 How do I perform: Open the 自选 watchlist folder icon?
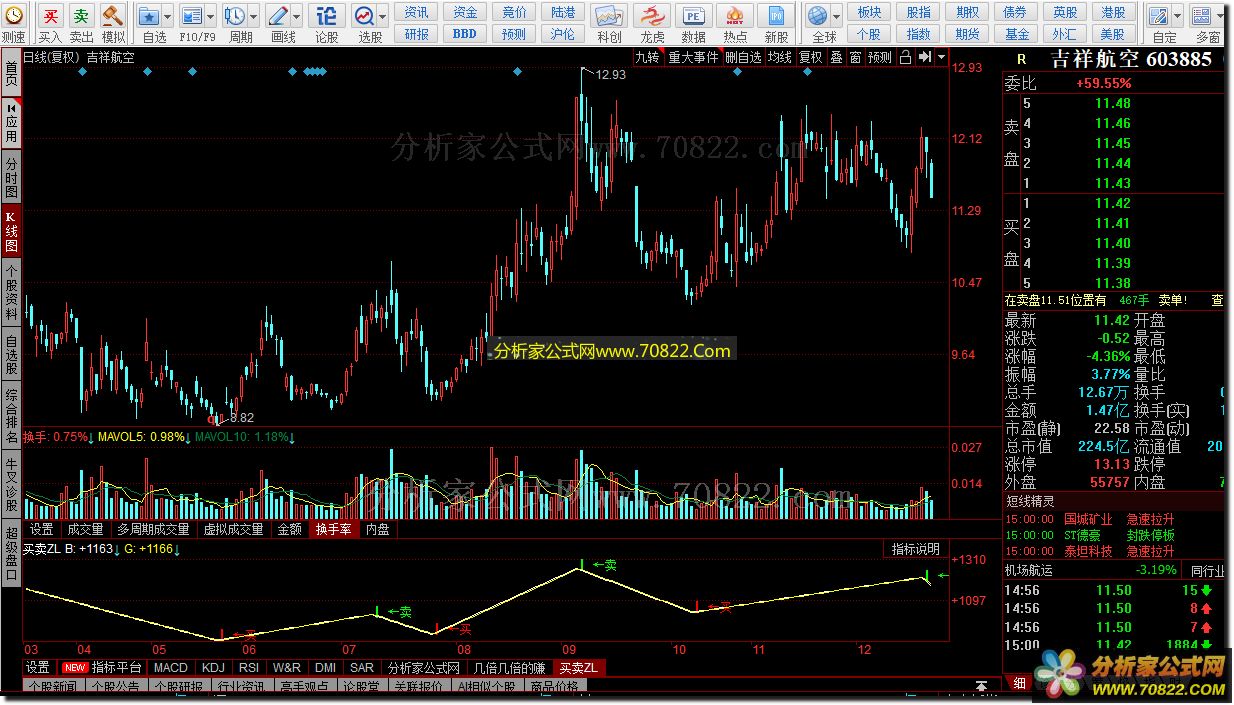(x=149, y=16)
